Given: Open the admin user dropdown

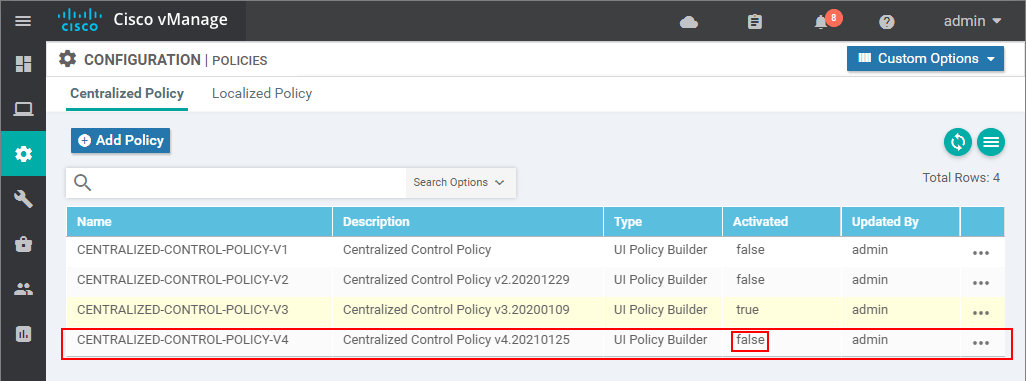Looking at the screenshot, I should (972, 21).
